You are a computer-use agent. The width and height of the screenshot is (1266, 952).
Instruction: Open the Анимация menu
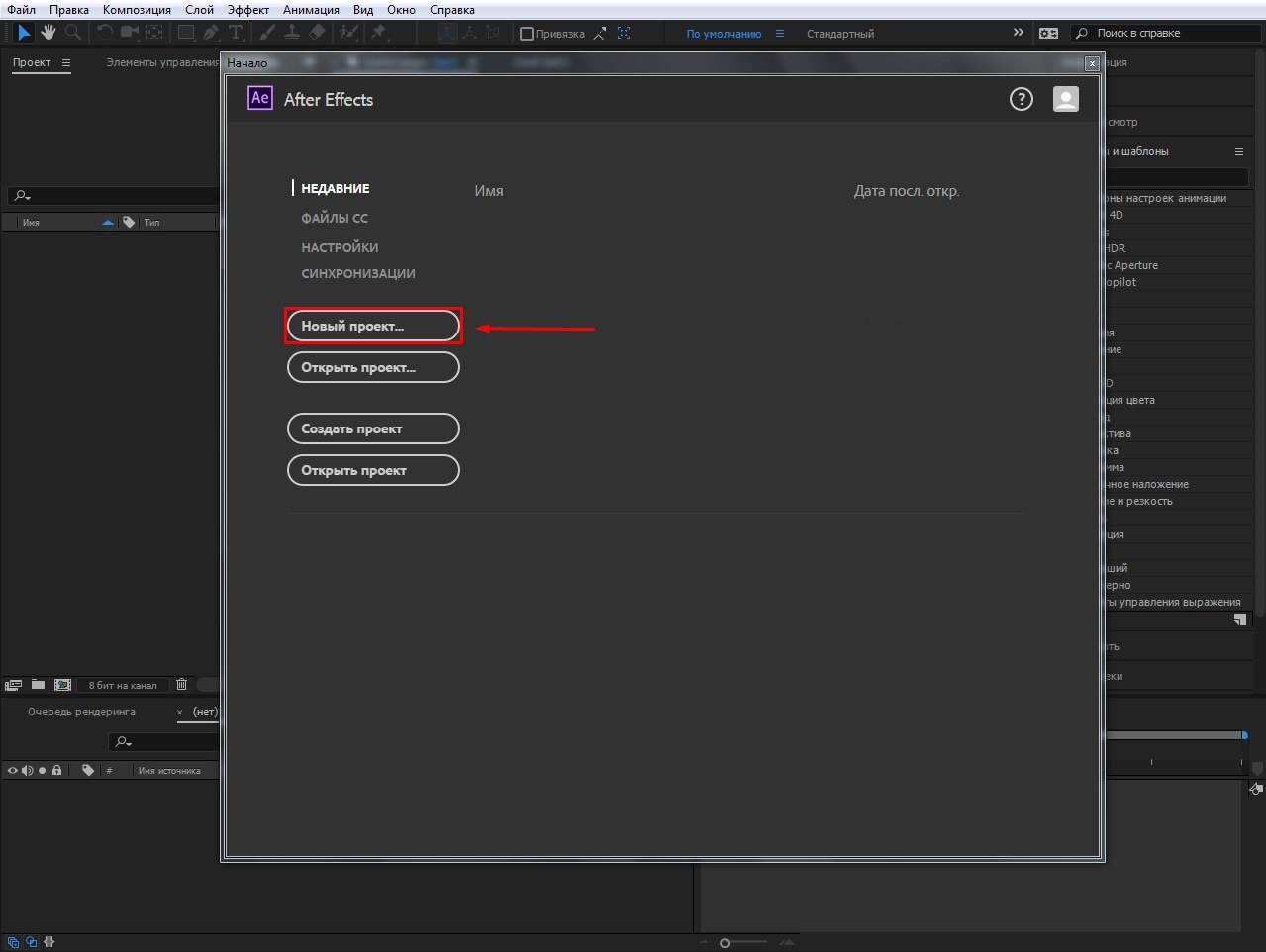click(x=311, y=10)
